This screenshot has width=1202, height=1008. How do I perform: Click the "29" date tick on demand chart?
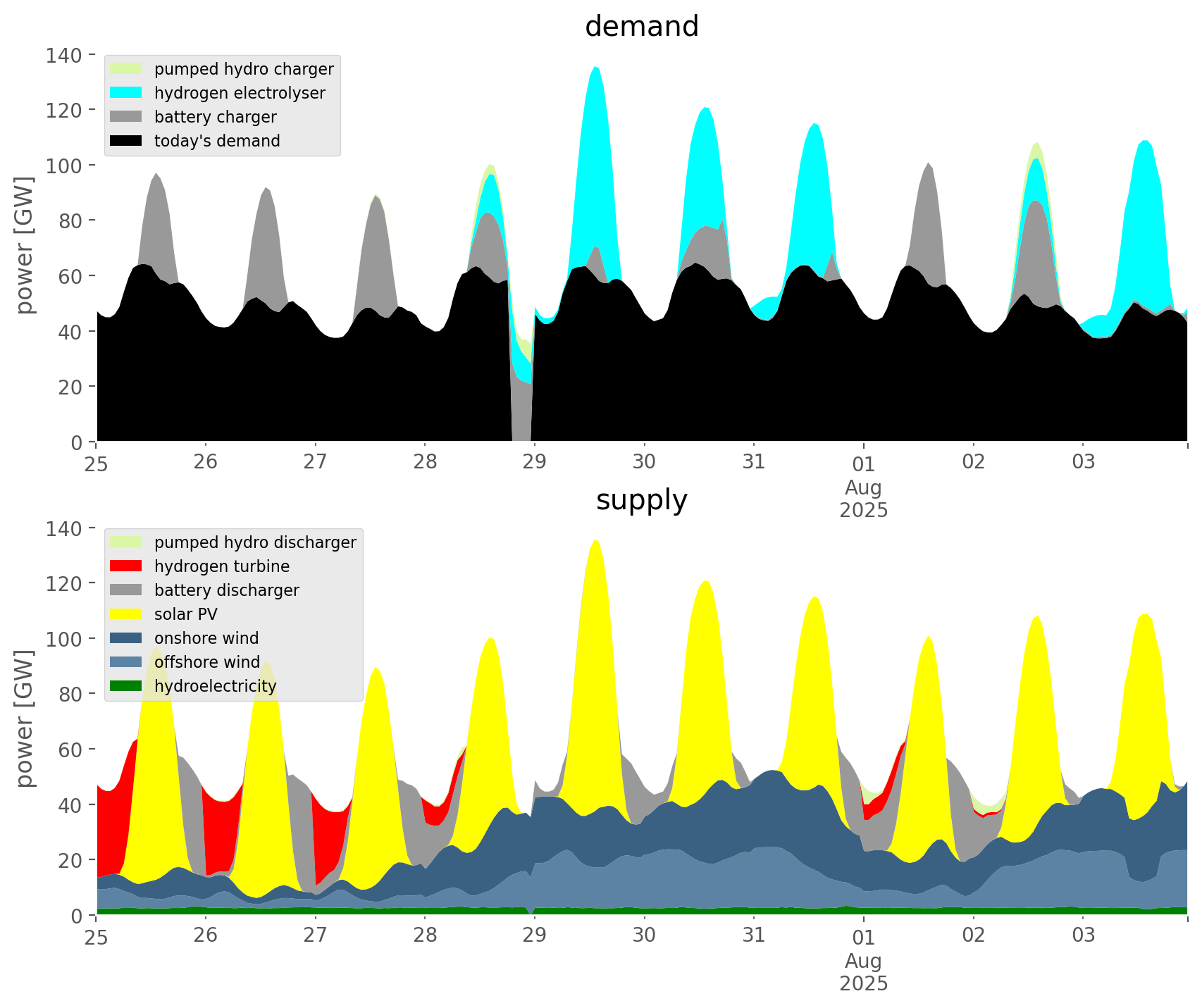tap(535, 462)
